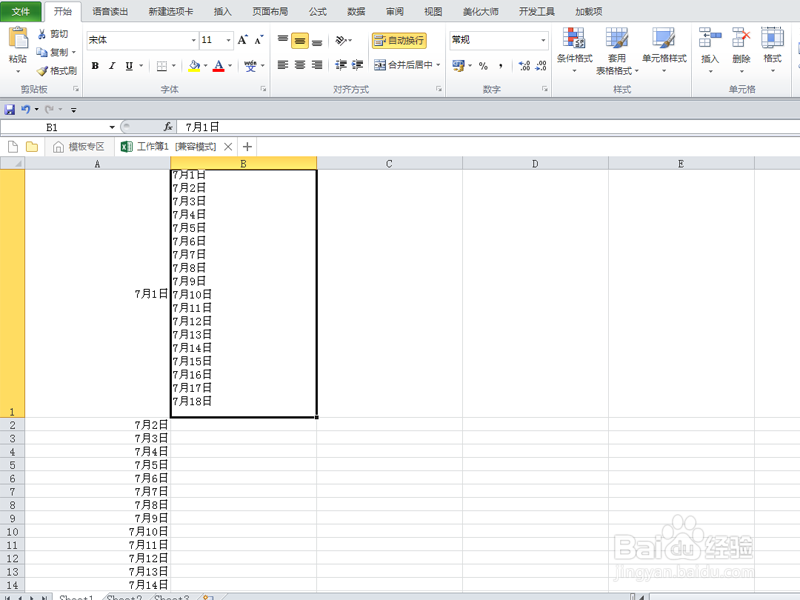Viewport: 800px width, 600px height.
Task: Click the phonetic guide (wén) icon
Action: (x=250, y=66)
